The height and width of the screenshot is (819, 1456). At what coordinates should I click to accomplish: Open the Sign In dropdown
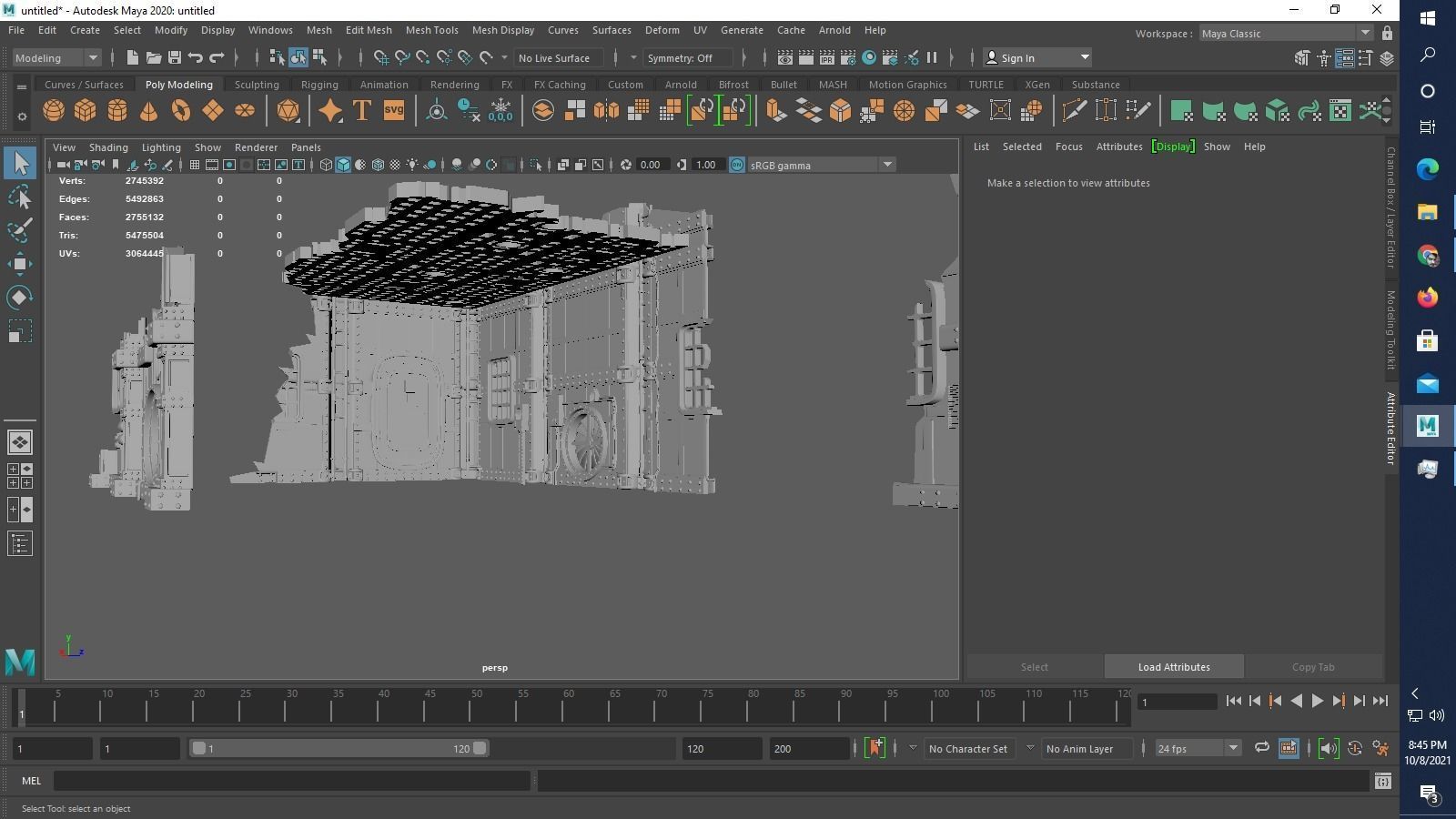click(1037, 57)
